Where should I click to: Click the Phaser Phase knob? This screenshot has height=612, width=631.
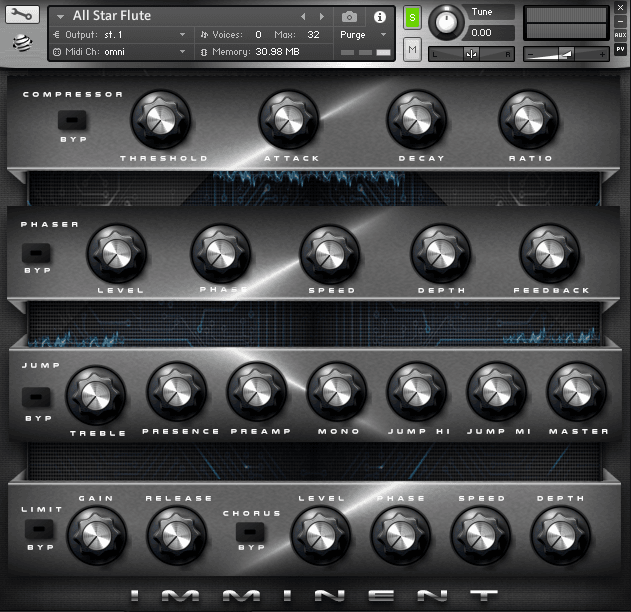[x=221, y=254]
